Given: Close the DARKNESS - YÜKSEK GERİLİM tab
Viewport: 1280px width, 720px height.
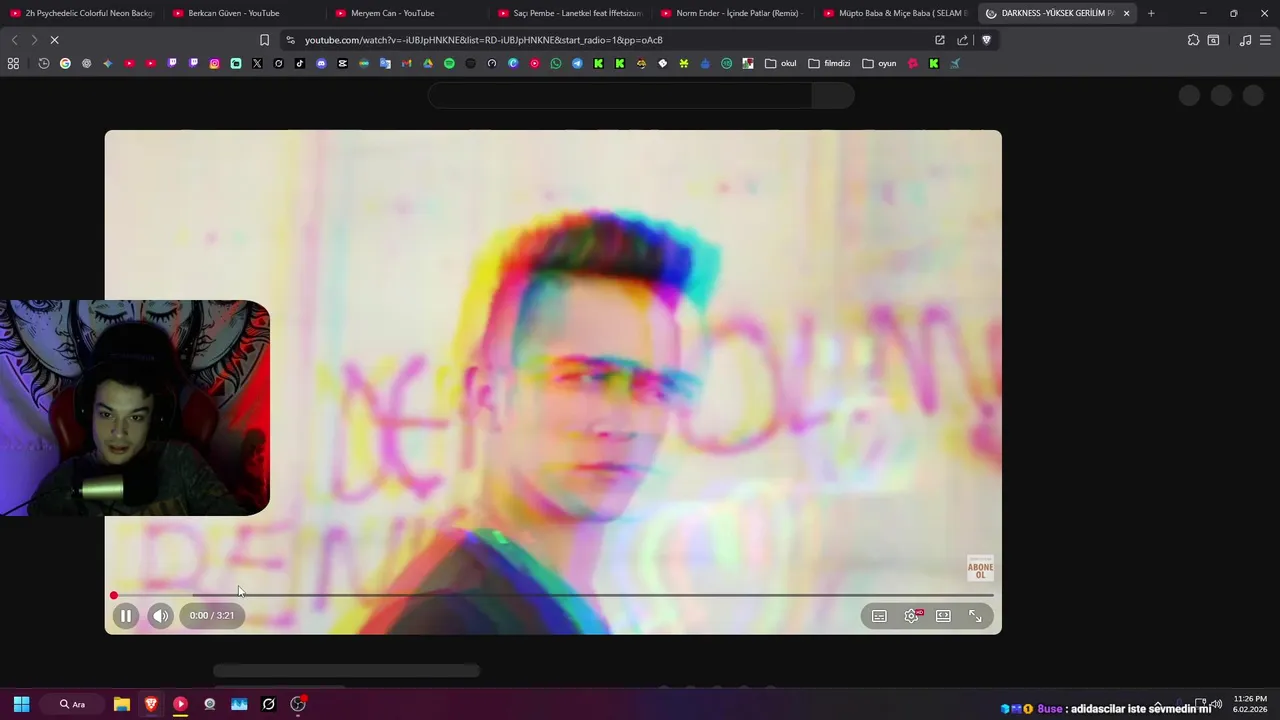Looking at the screenshot, I should [x=1126, y=13].
